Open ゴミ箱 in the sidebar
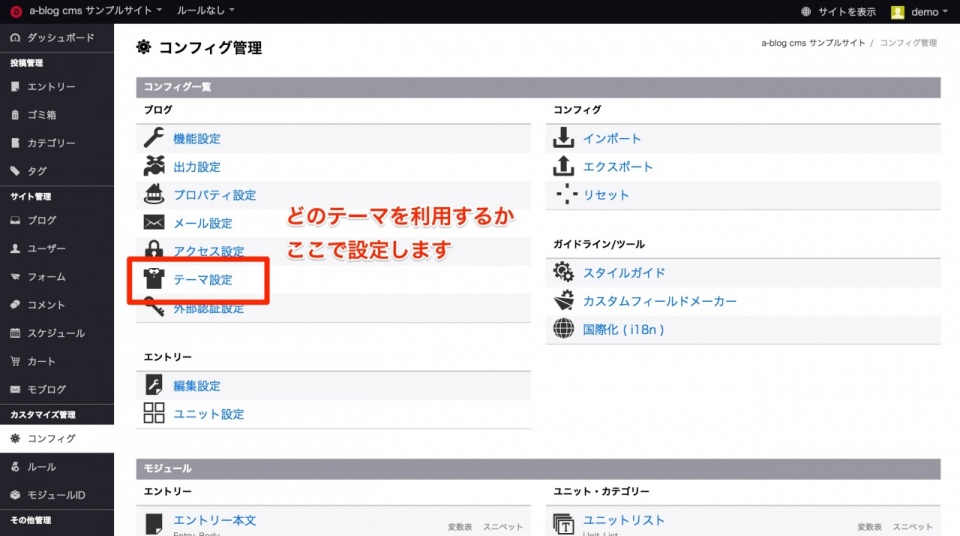Screen dimensions: 960x536 pyautogui.click(x=57, y=115)
